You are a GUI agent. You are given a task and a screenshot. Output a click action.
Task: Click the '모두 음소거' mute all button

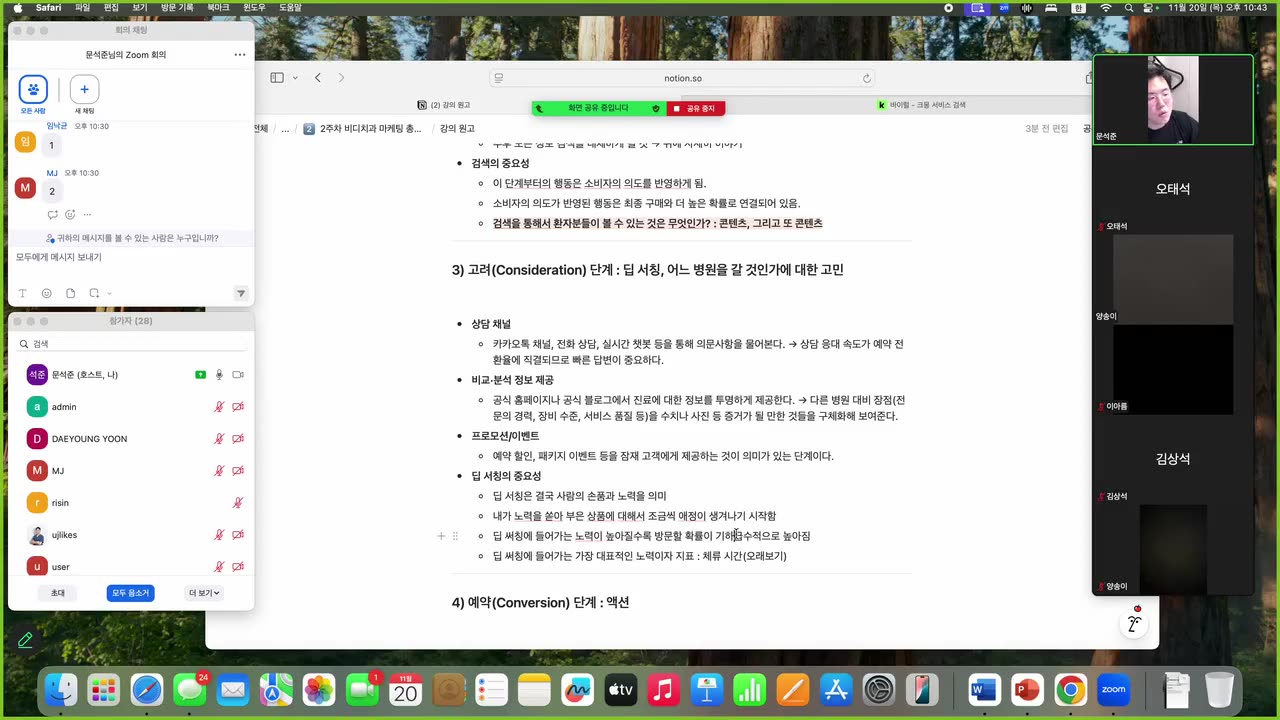[130, 593]
